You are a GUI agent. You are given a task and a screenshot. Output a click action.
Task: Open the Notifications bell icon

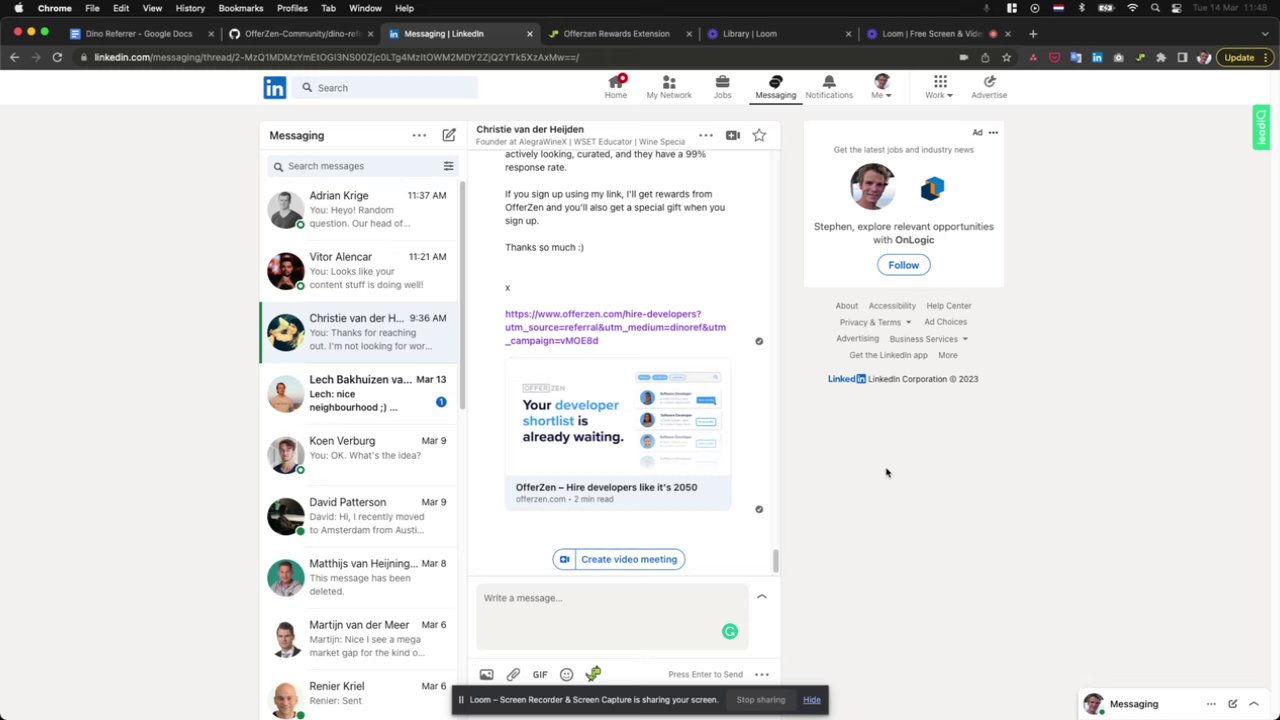829,87
